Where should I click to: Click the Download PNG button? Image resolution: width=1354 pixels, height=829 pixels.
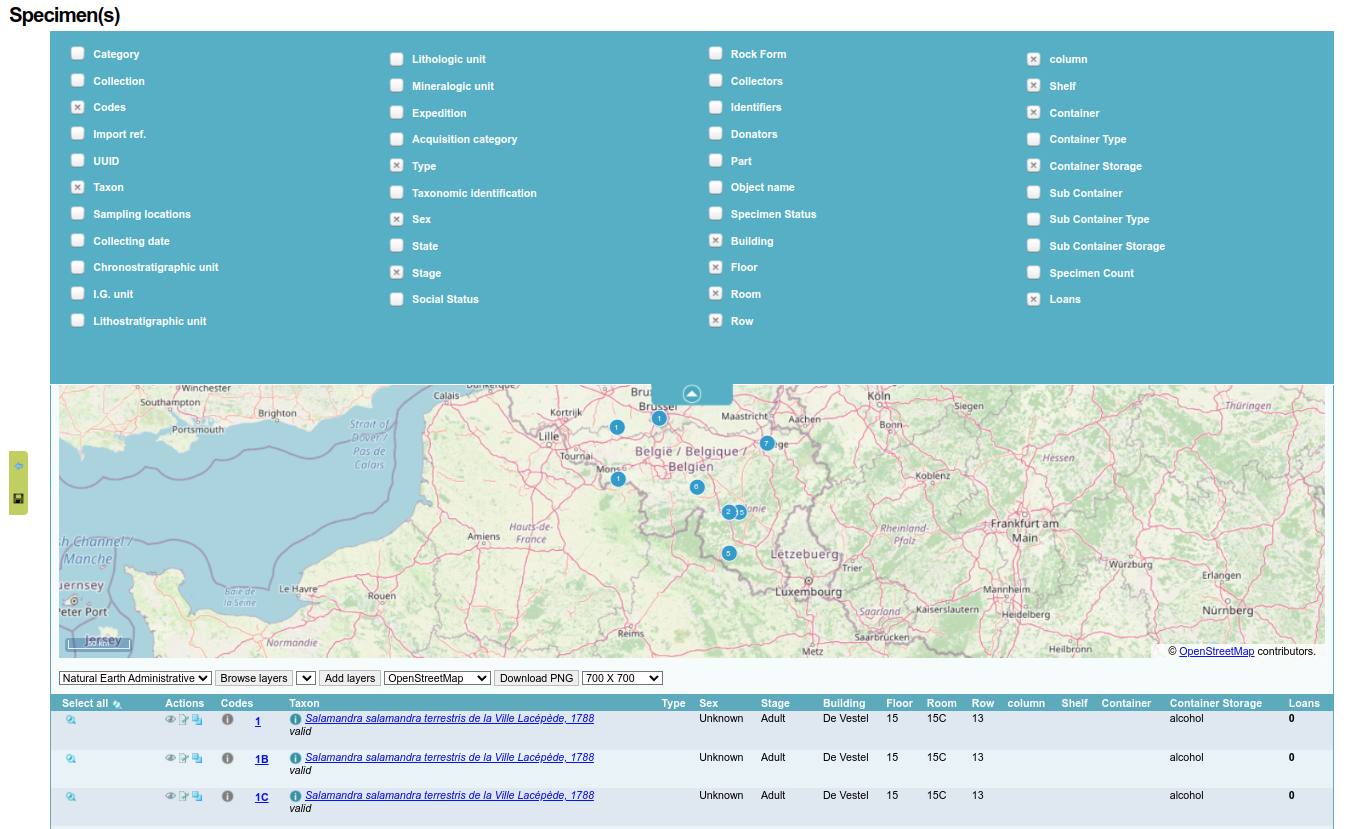[x=536, y=678]
